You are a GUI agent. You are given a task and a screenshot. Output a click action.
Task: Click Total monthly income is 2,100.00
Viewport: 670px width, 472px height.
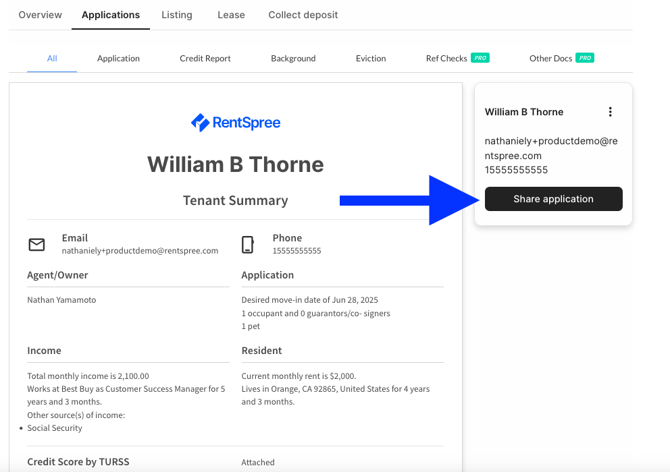[x=88, y=376]
